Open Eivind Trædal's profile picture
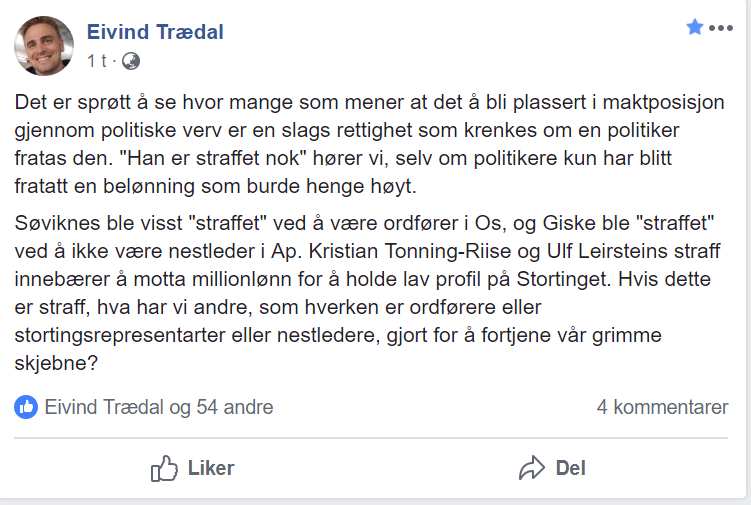Screen dimensions: 751x505 (x=44, y=46)
